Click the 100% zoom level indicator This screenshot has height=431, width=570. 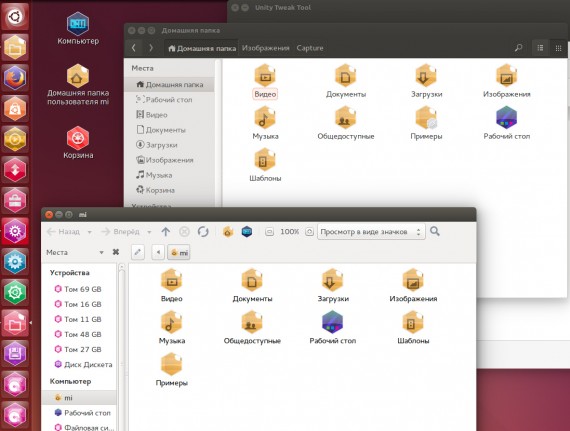click(289, 231)
